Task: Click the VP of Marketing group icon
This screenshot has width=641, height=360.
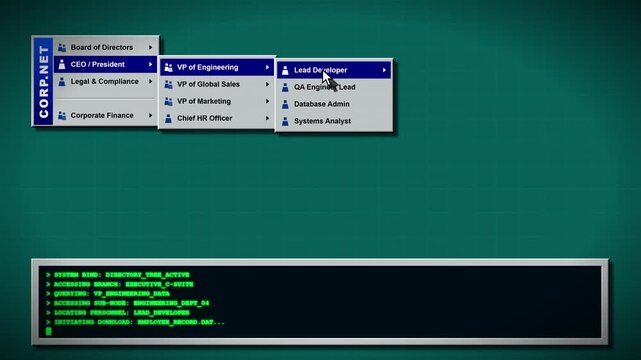Action: 168,101
